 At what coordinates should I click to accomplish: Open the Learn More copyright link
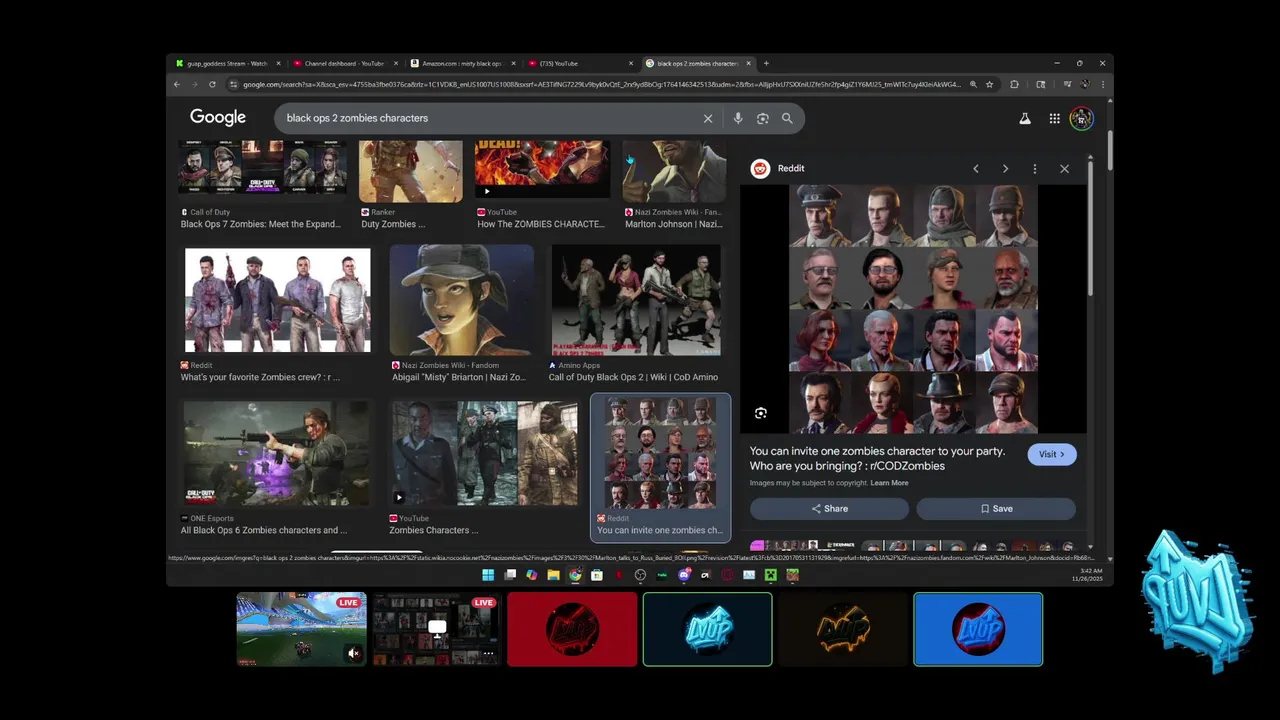(889, 483)
